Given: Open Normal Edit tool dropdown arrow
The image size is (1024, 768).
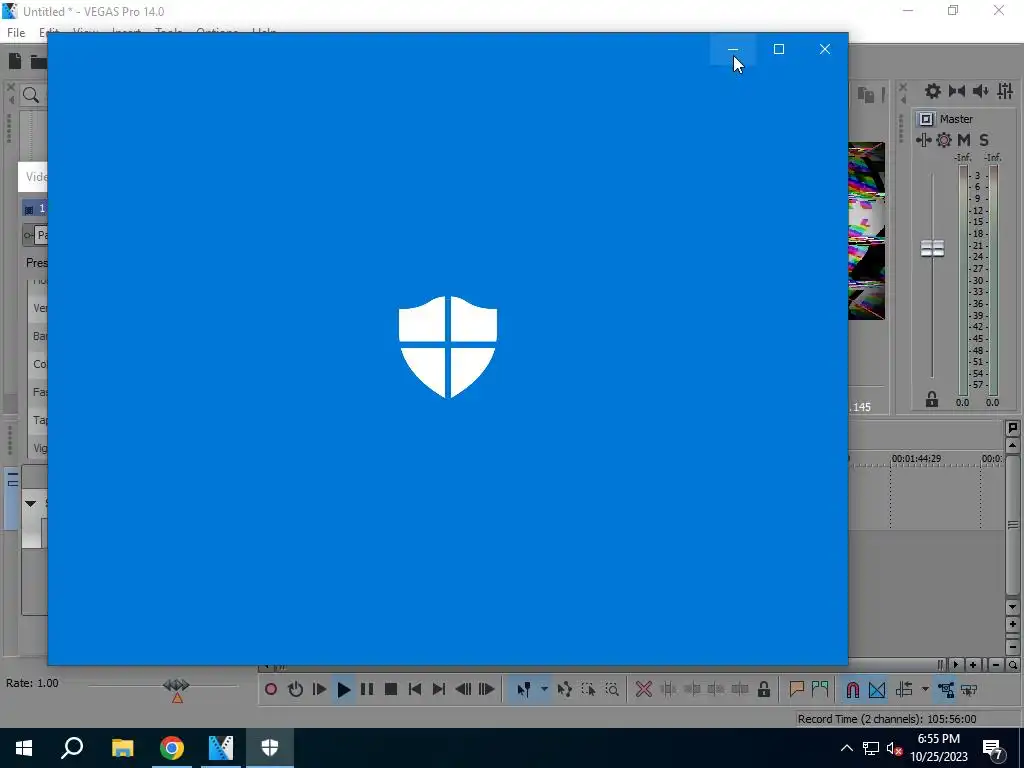Looking at the screenshot, I should (543, 689).
